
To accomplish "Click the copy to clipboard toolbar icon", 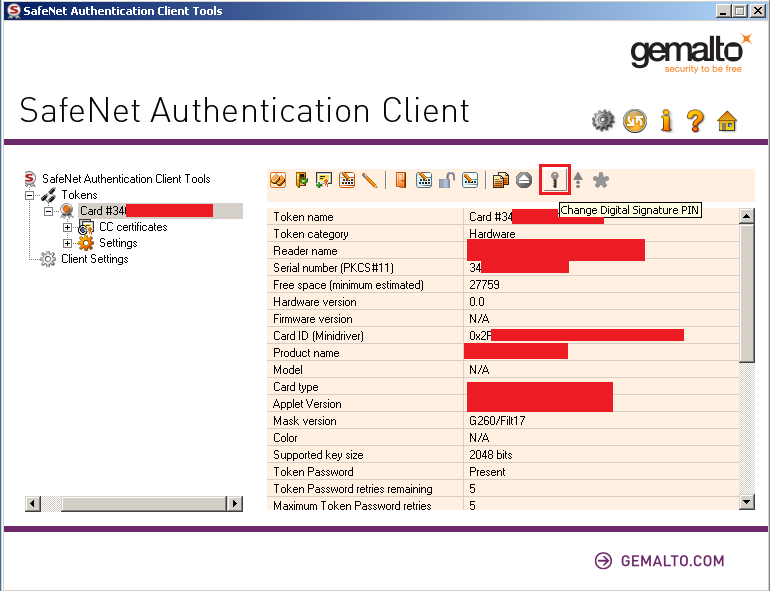I will coord(501,180).
